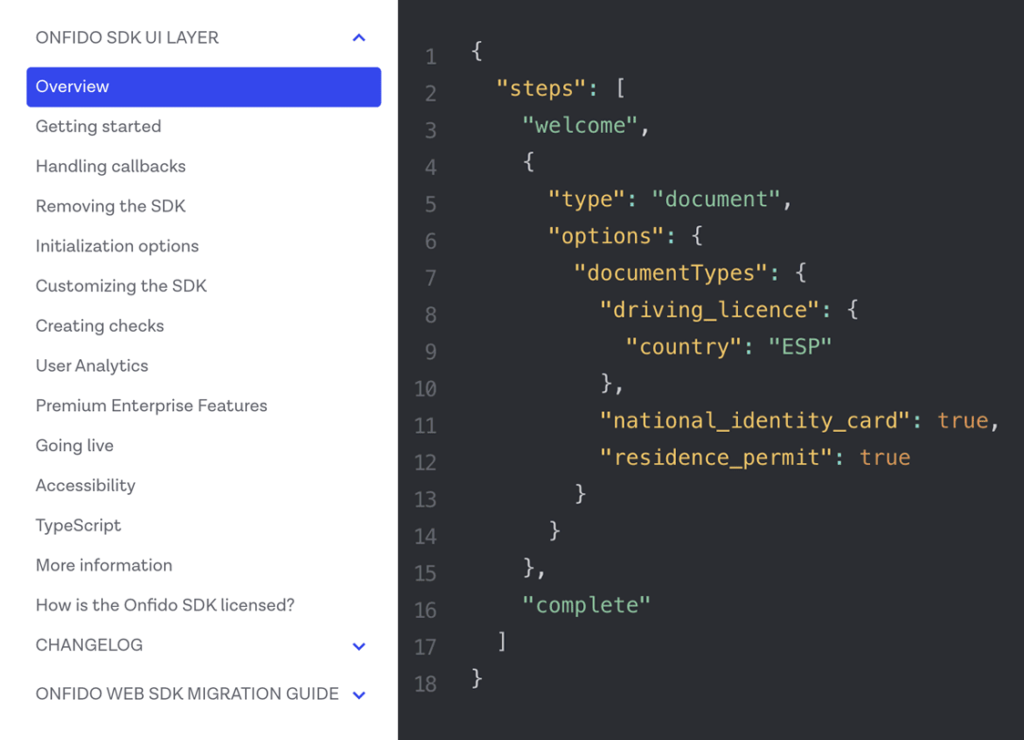Open More information

click(104, 565)
